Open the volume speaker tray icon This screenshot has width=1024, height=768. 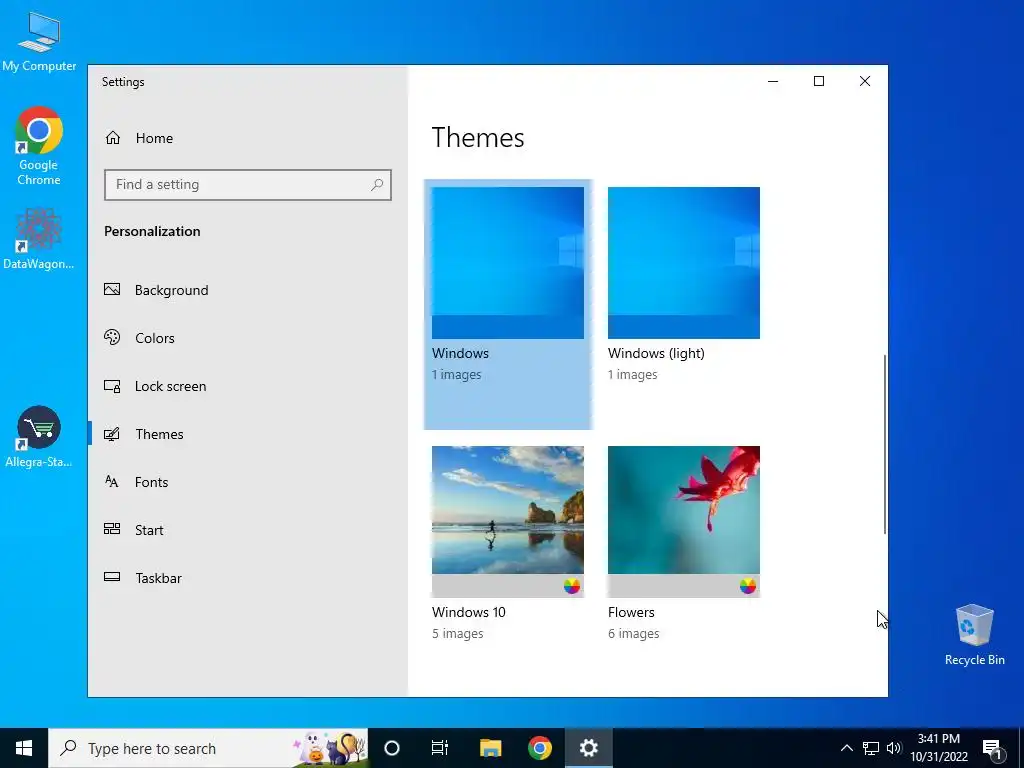(x=894, y=748)
